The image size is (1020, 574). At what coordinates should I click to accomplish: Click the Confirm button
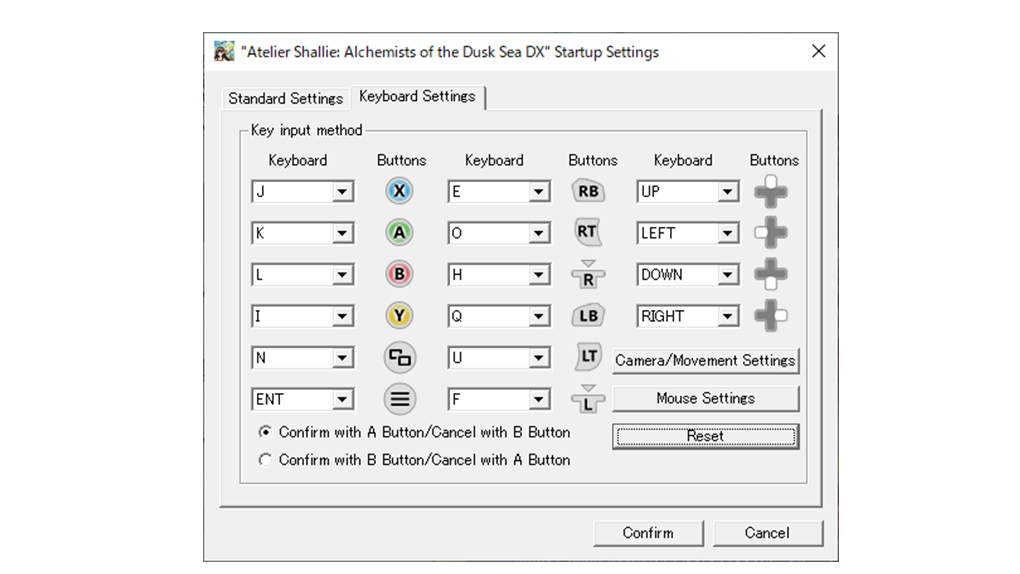tap(649, 533)
